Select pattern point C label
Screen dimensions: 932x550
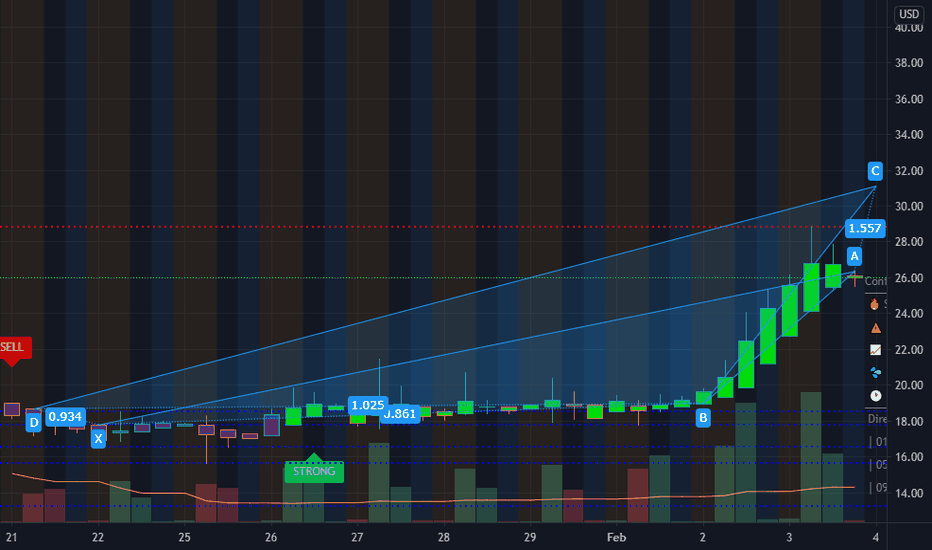[x=875, y=171]
